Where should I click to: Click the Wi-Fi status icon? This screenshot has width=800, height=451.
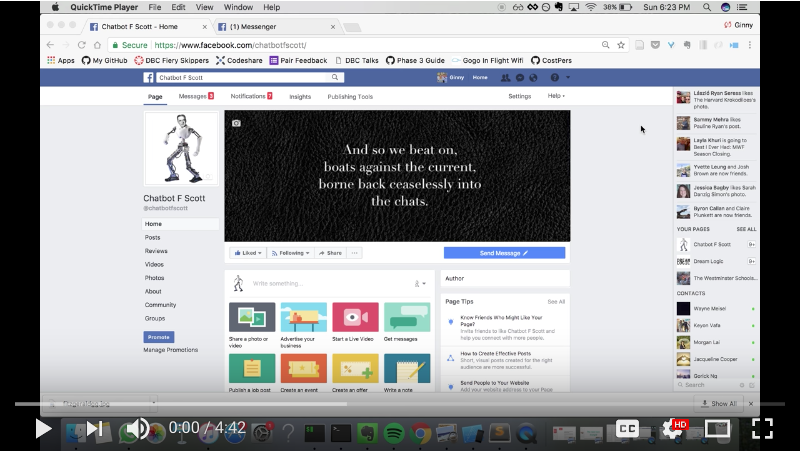point(591,7)
